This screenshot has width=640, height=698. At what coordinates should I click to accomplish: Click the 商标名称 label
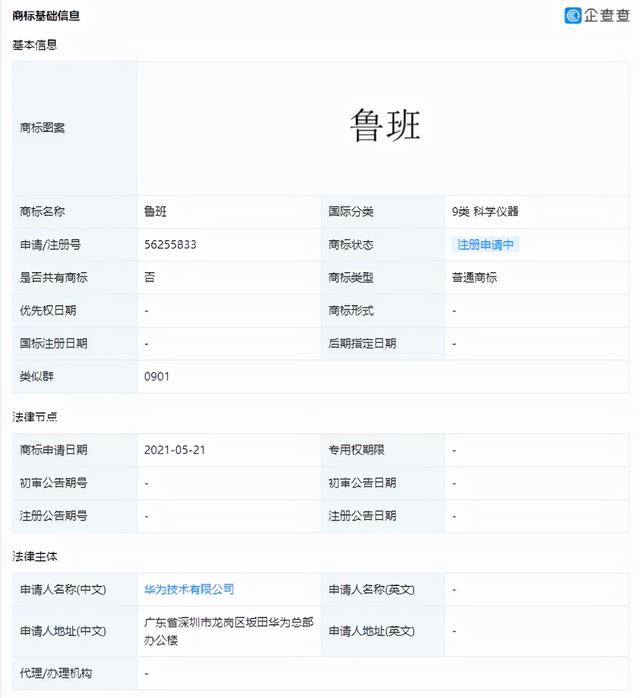pyautogui.click(x=42, y=211)
